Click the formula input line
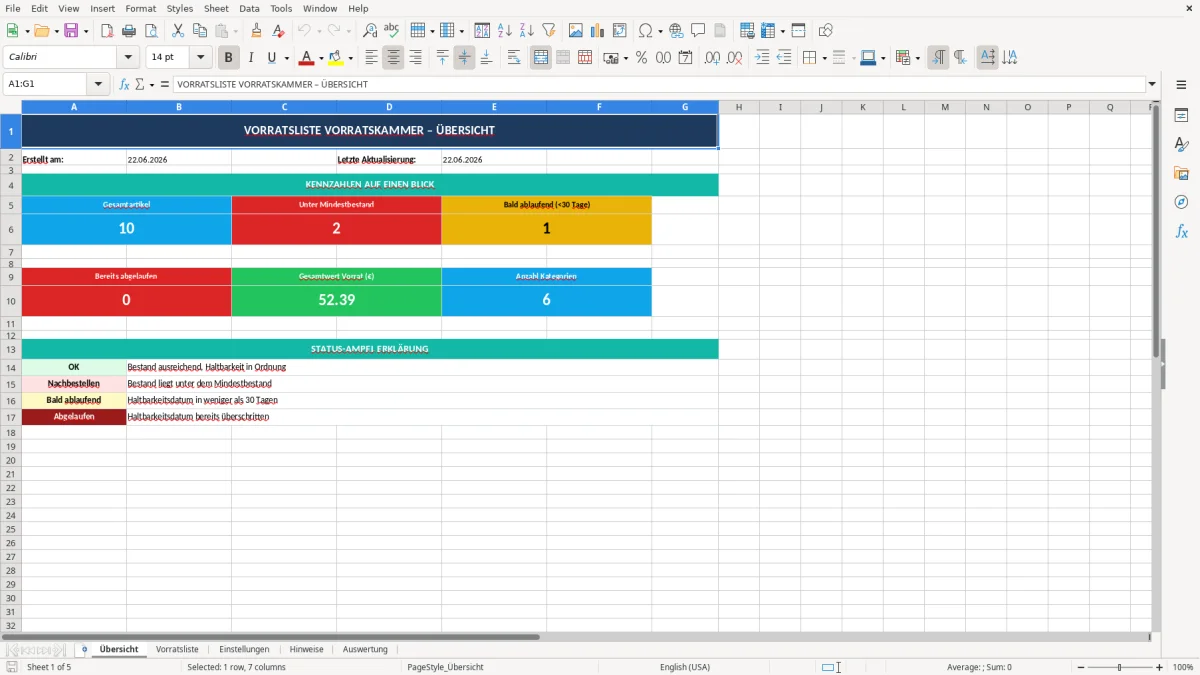 (x=659, y=85)
